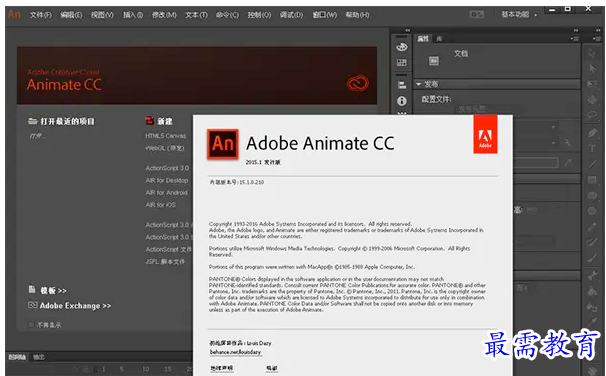This screenshot has width=606, height=376.
Task: Switch to the 输出 tab beside 时间轴
Action: tap(39, 357)
